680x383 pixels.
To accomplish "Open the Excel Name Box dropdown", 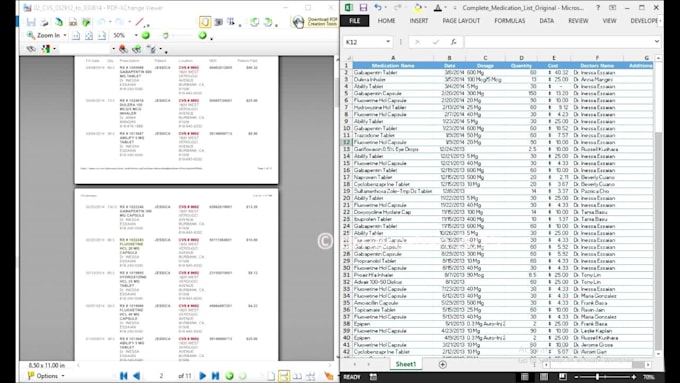I will (x=388, y=42).
